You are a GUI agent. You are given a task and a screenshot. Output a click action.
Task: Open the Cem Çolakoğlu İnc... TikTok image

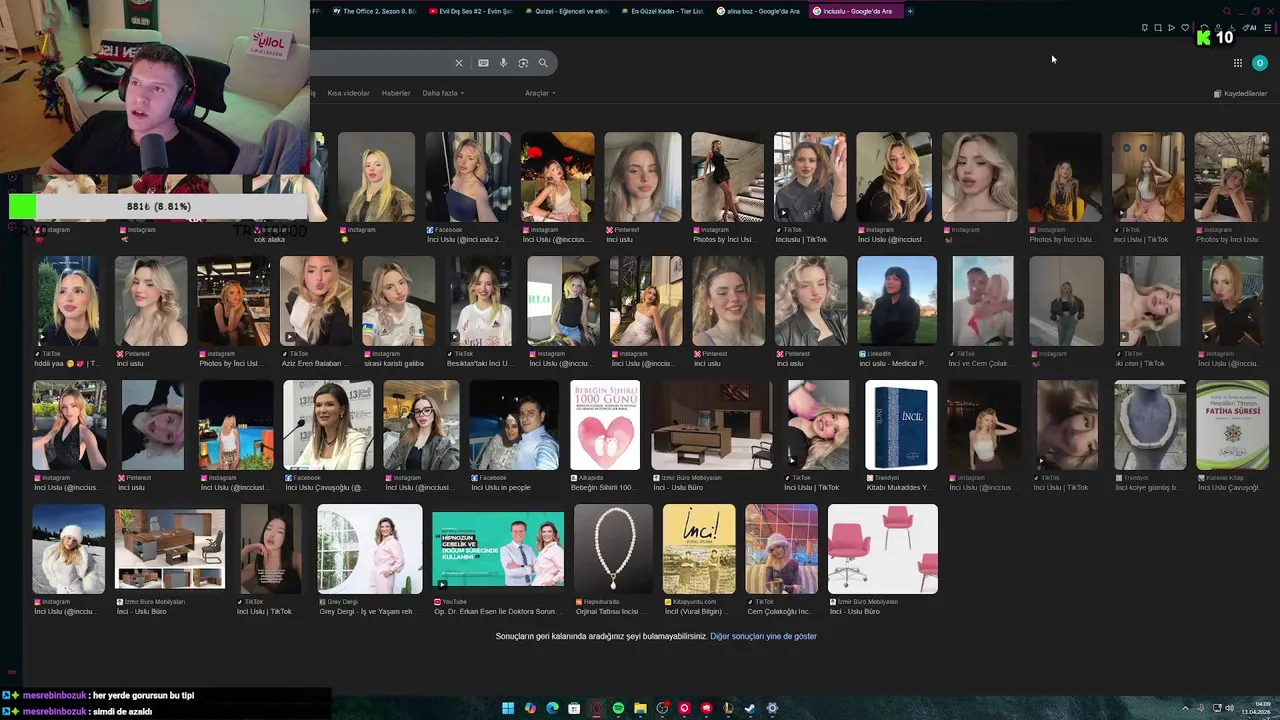(781, 549)
